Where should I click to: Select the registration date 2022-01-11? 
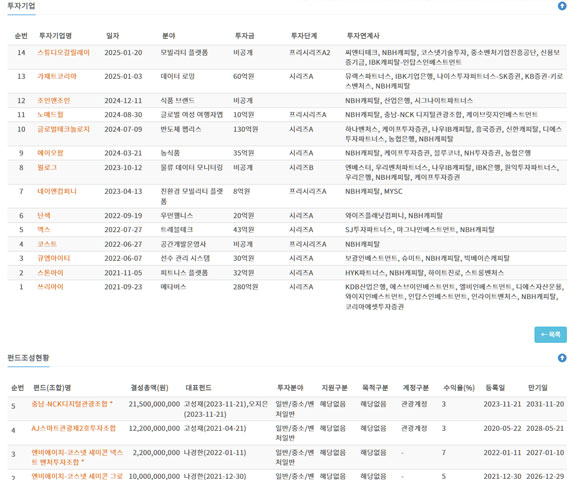(502, 453)
